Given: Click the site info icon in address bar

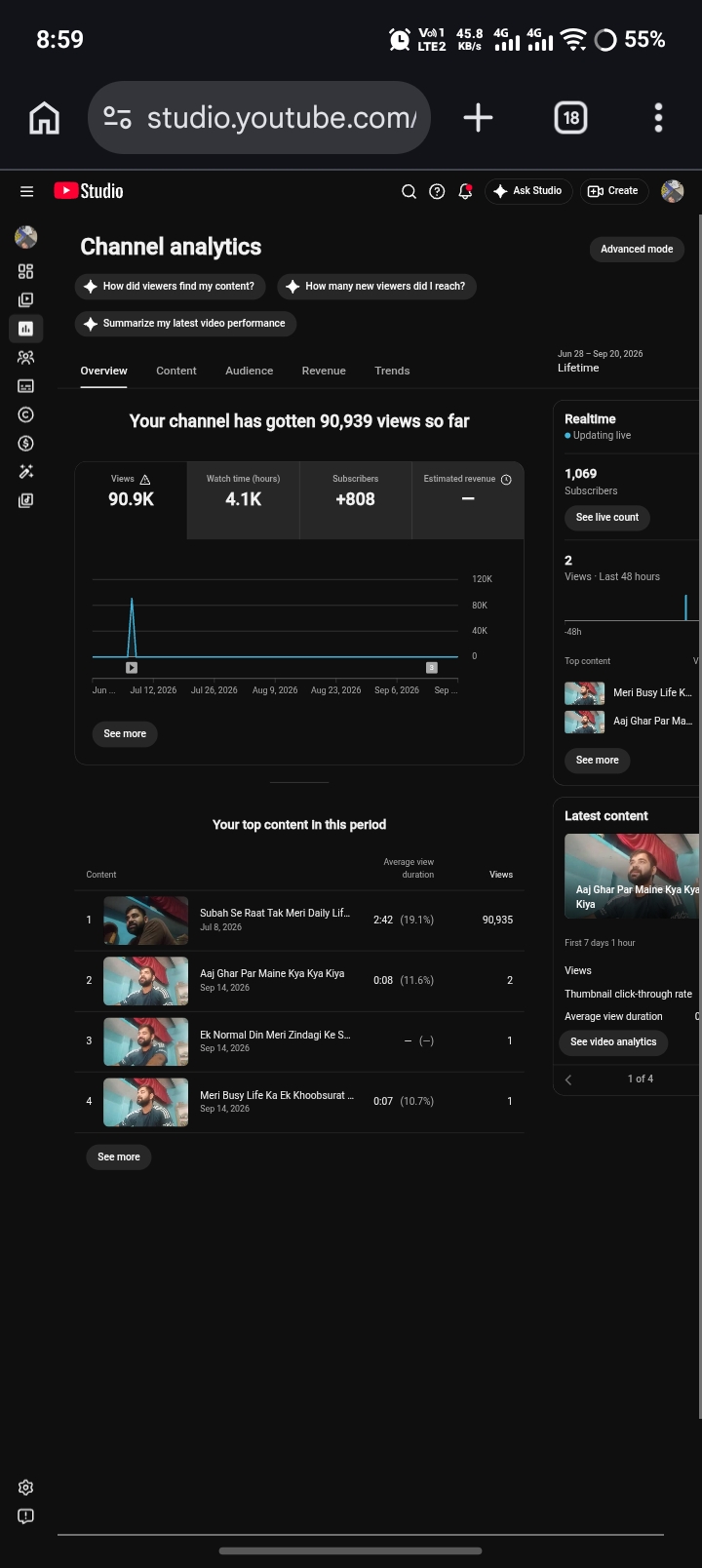Looking at the screenshot, I should 117,118.
